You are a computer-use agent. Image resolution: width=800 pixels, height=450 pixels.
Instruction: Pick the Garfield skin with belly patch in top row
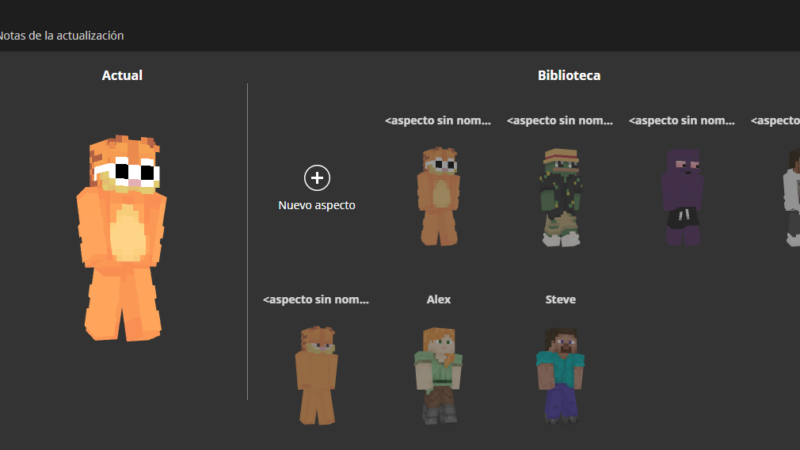438,196
